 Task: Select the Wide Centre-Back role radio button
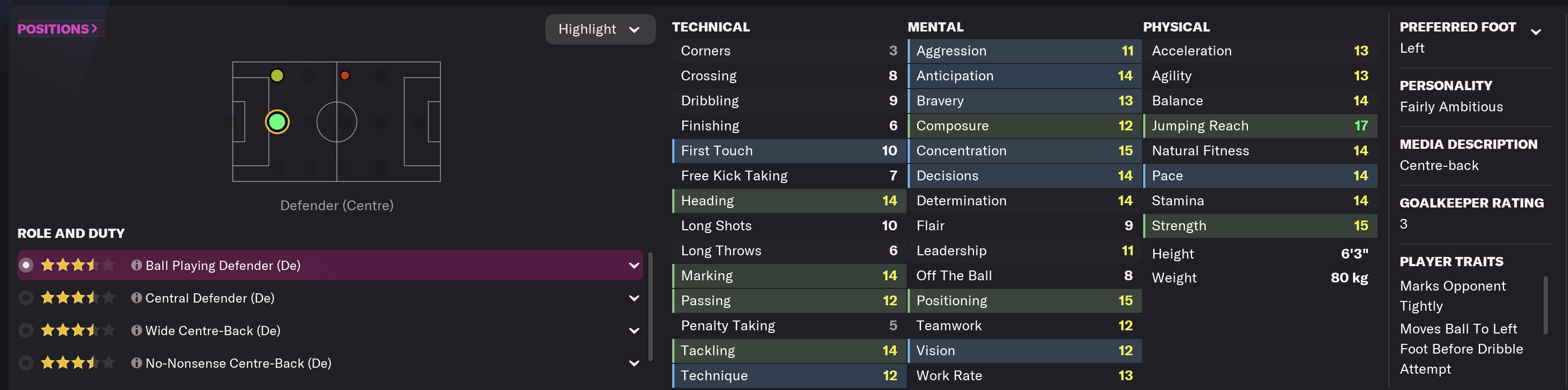(x=26, y=330)
